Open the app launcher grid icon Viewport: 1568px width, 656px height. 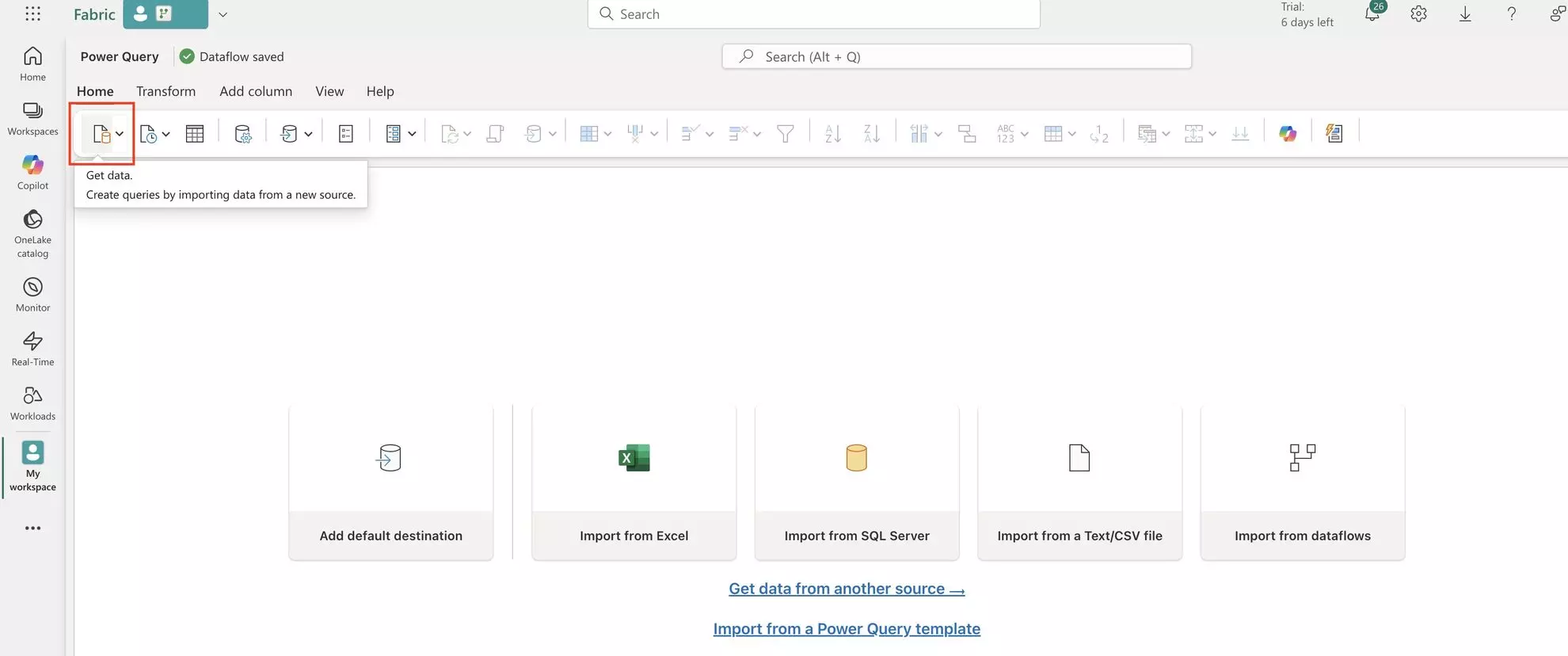click(32, 13)
